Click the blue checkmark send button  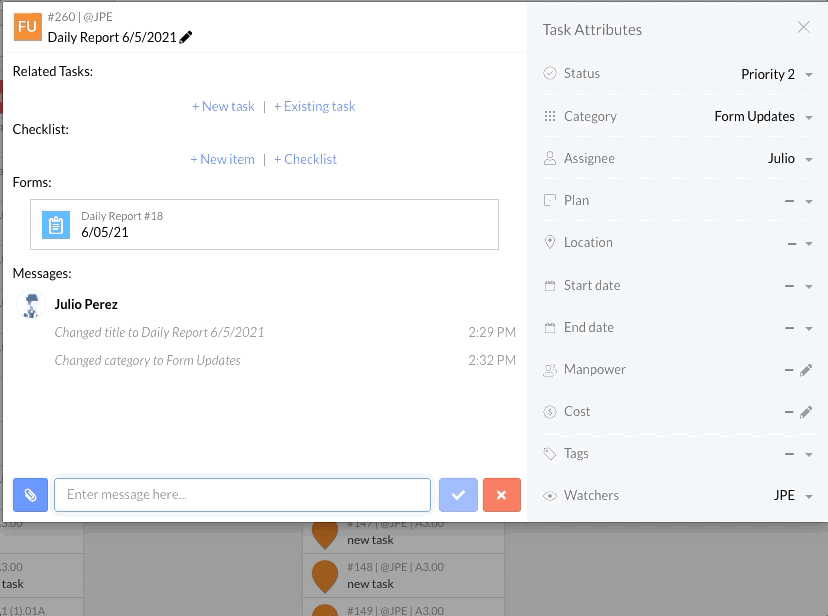point(458,494)
